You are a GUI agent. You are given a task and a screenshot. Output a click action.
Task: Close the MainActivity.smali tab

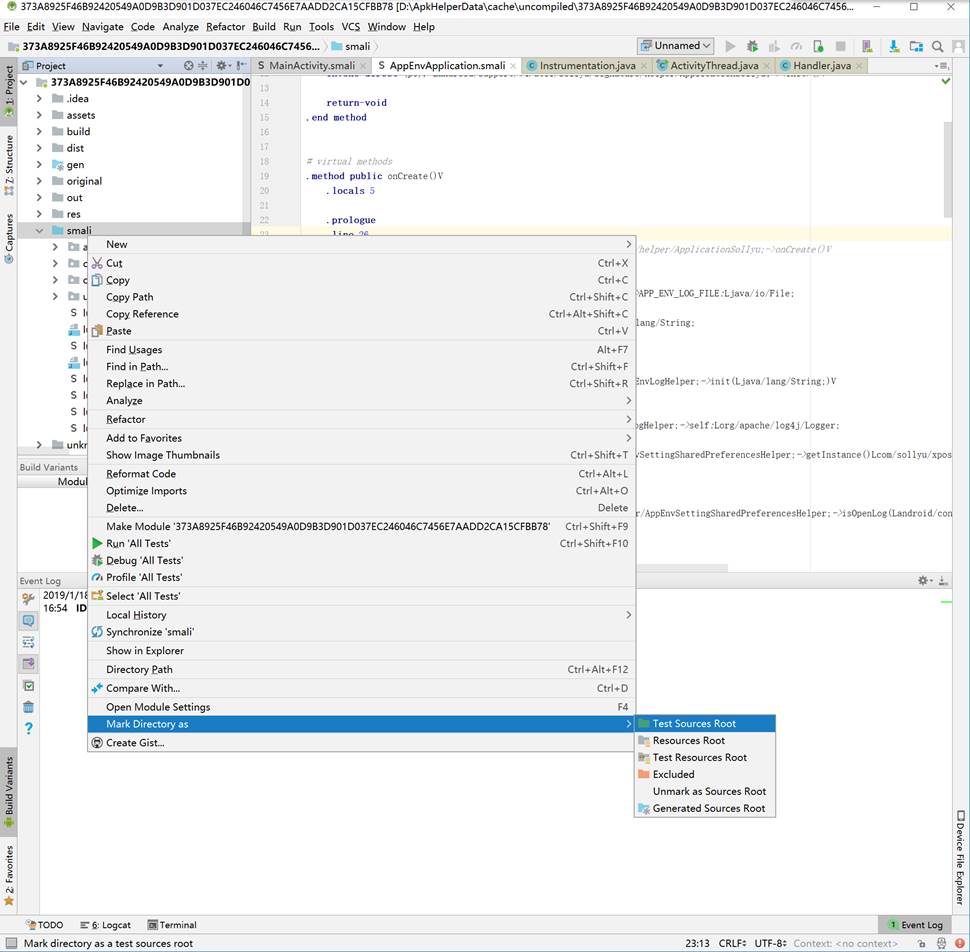[363, 66]
